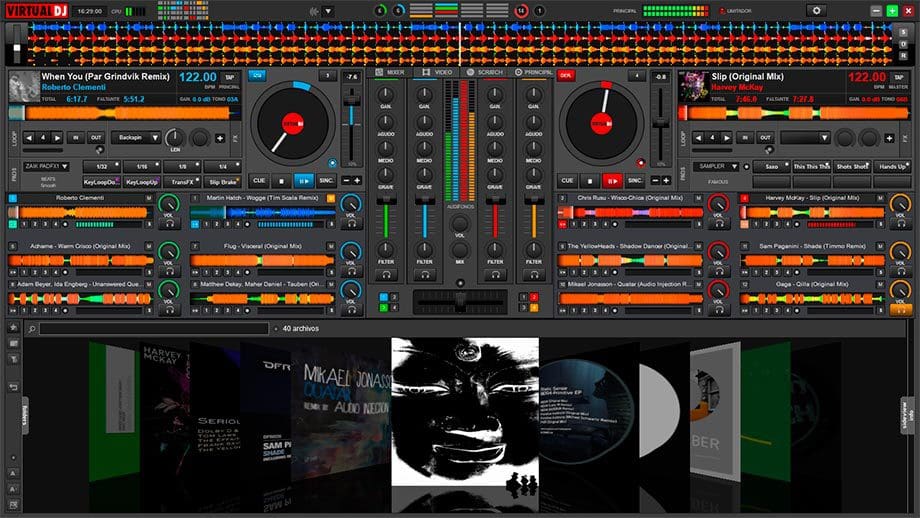920x518 pixels.
Task: Trigger the Hands Up sampler pad
Action: click(x=892, y=167)
